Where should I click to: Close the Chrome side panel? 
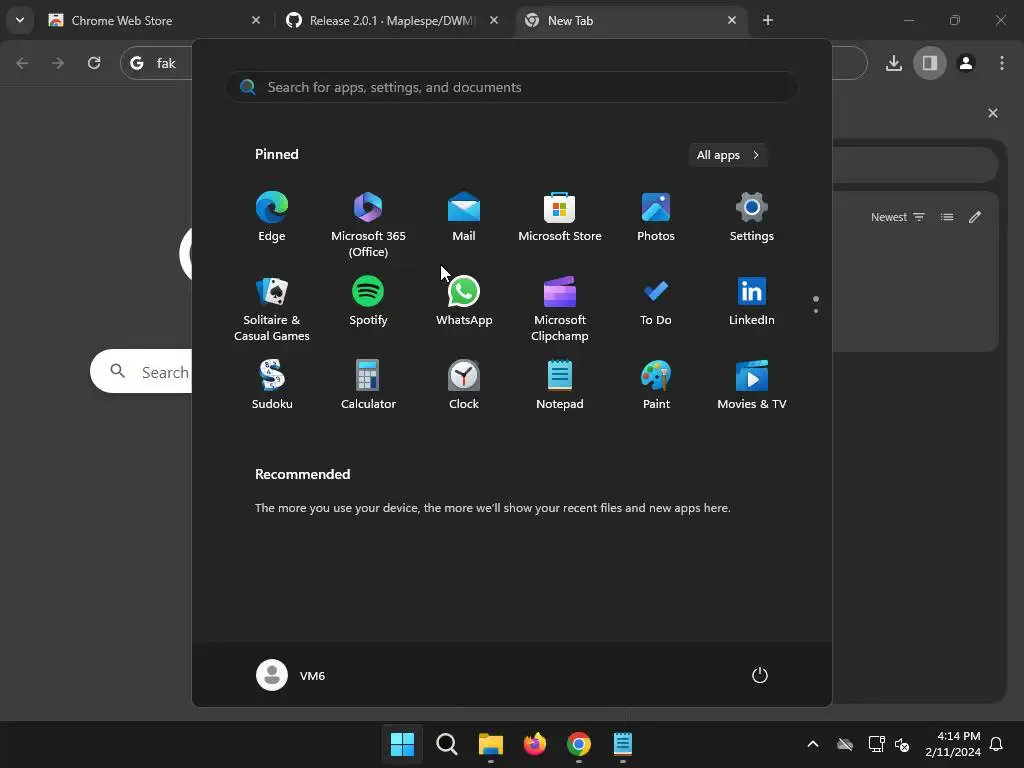993,113
